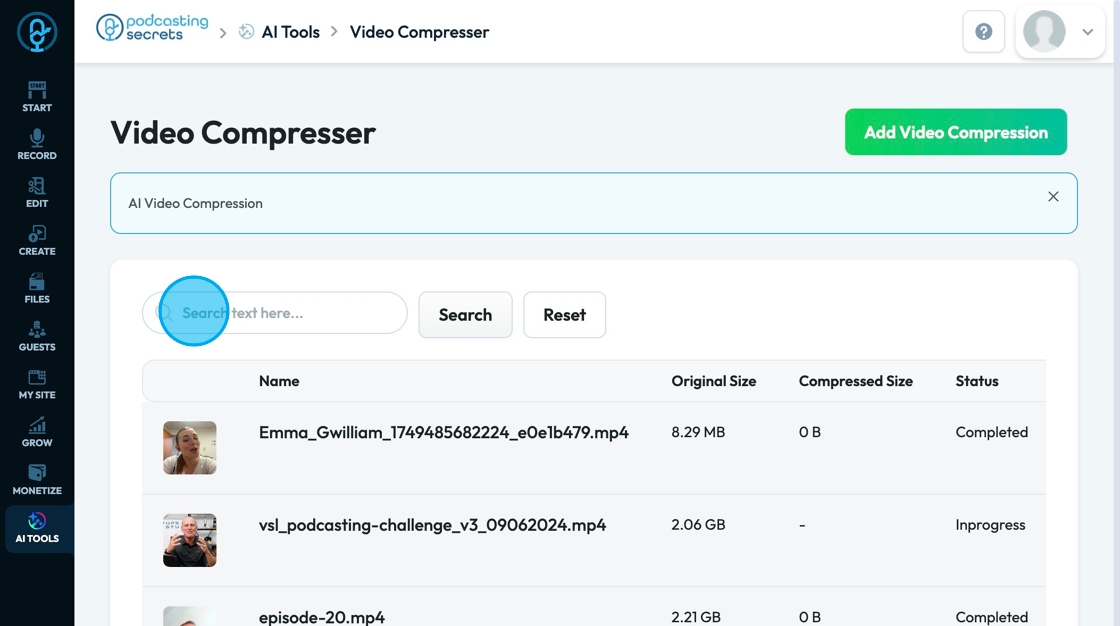Viewport: 1120px width, 626px height.
Task: Open the Grow analytics section
Action: click(x=37, y=432)
